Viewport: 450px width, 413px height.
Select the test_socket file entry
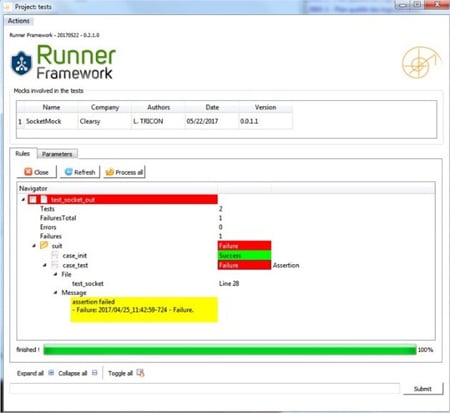tap(88, 284)
